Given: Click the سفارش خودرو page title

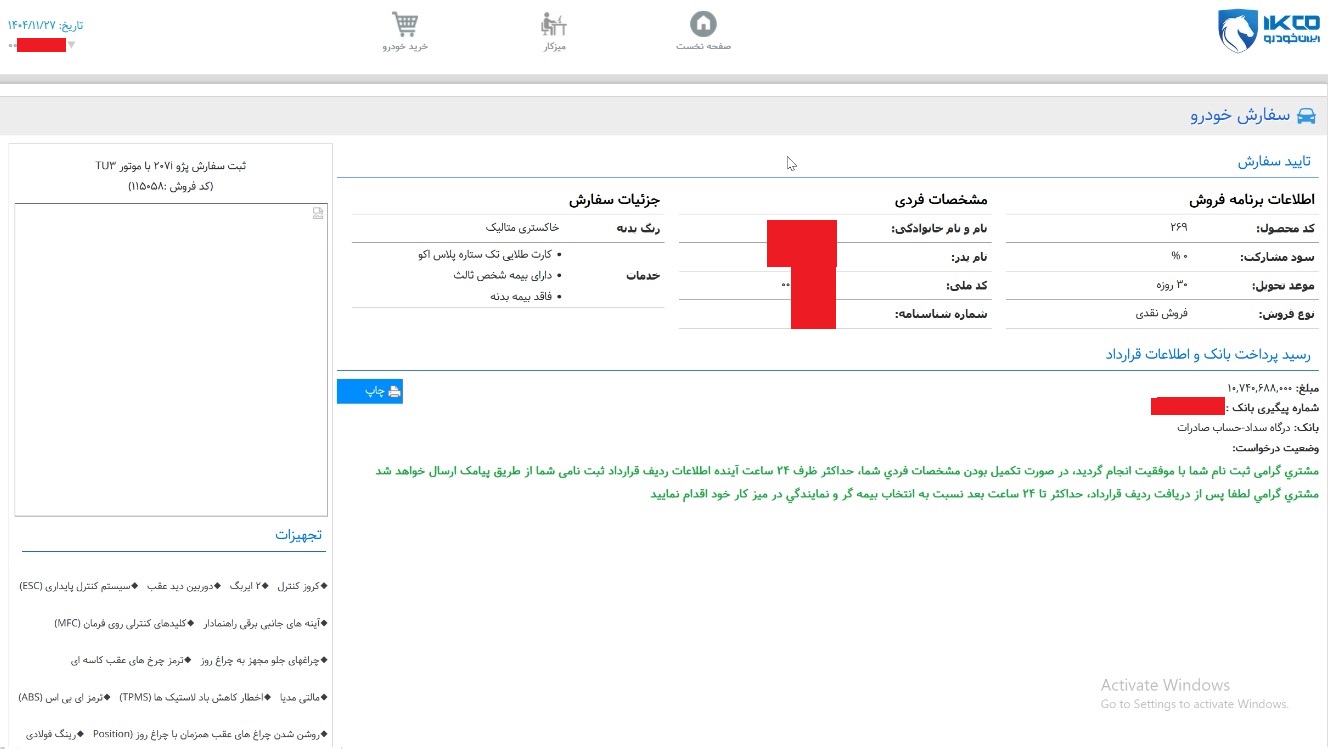Looking at the screenshot, I should click(1240, 116).
